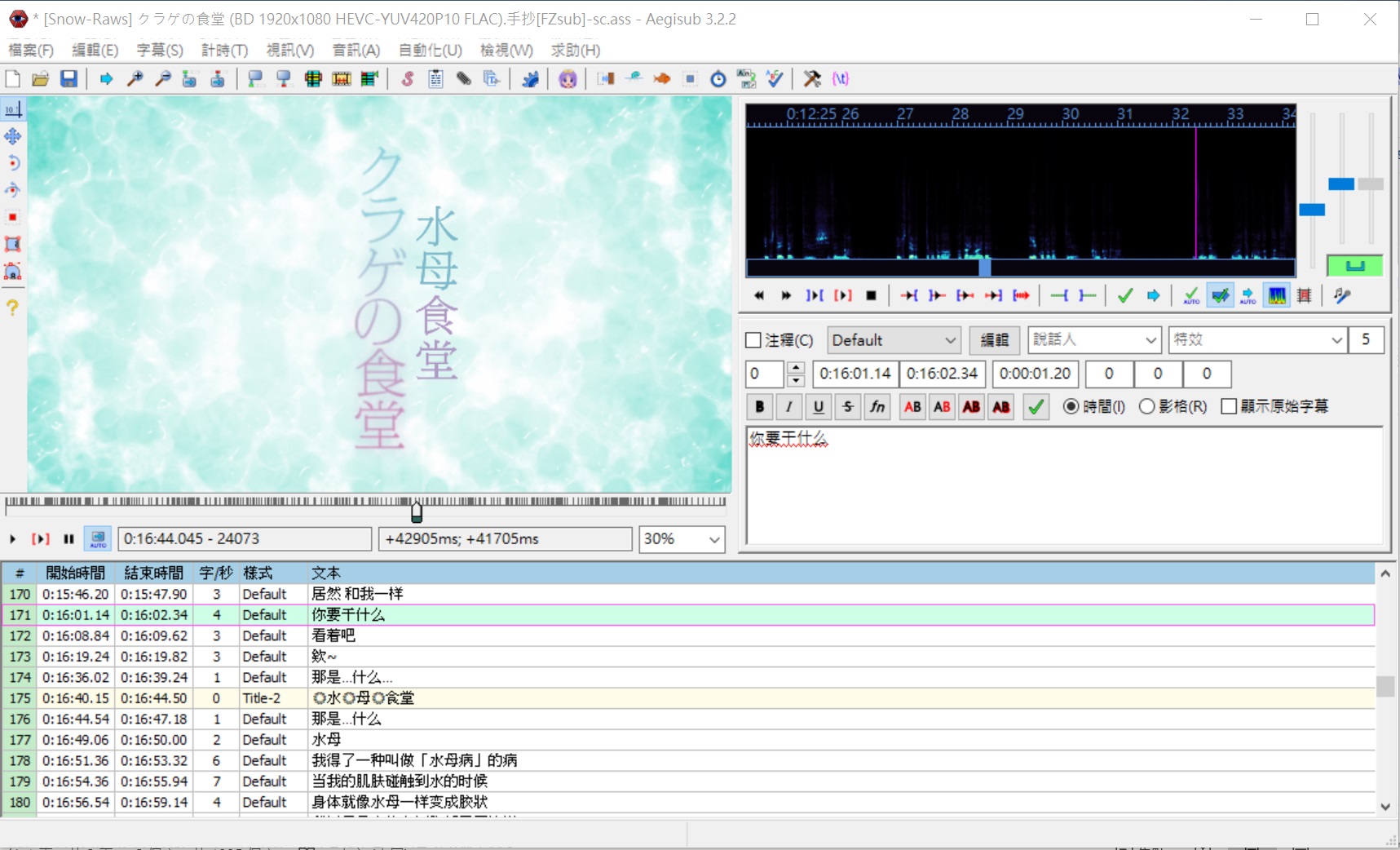This screenshot has height=850, width=1400.
Task: Click the horizontal audio zoom slider
Action: pos(1312,210)
